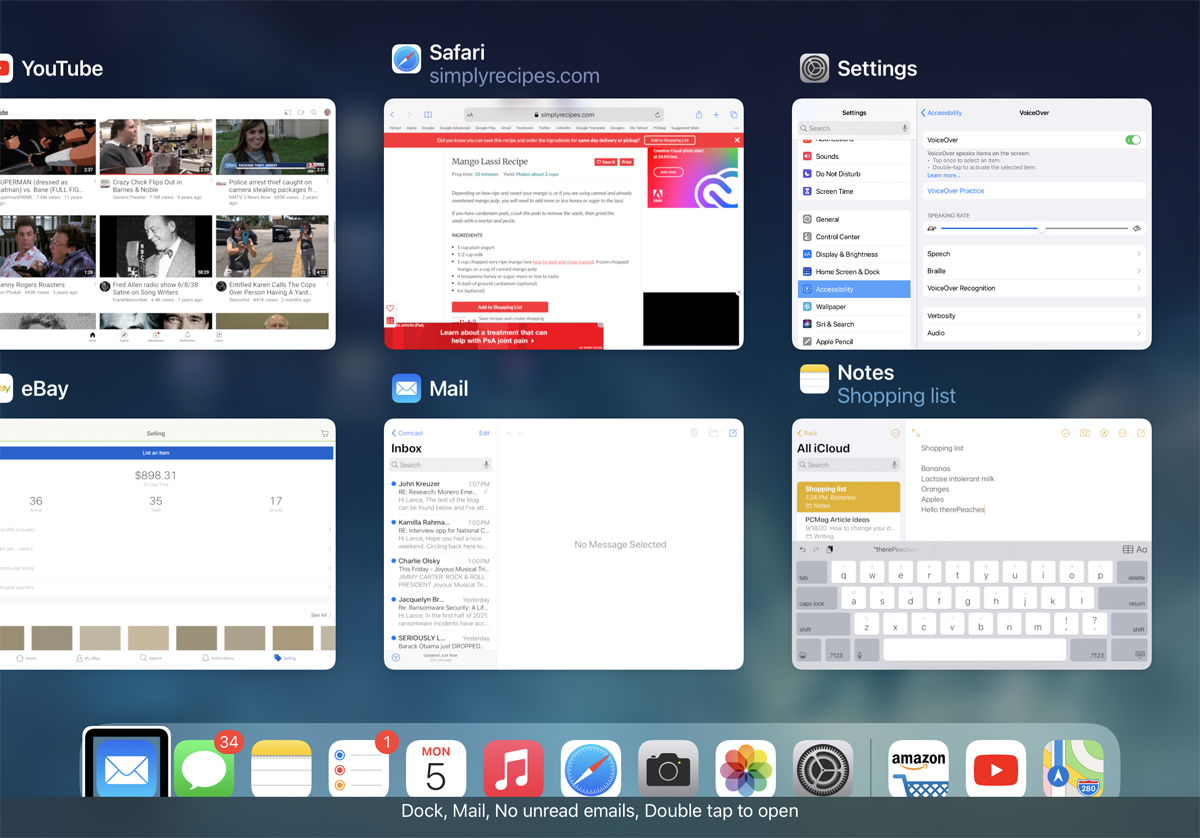
Task: Tap the Search field in Mail inbox
Action: [x=441, y=465]
